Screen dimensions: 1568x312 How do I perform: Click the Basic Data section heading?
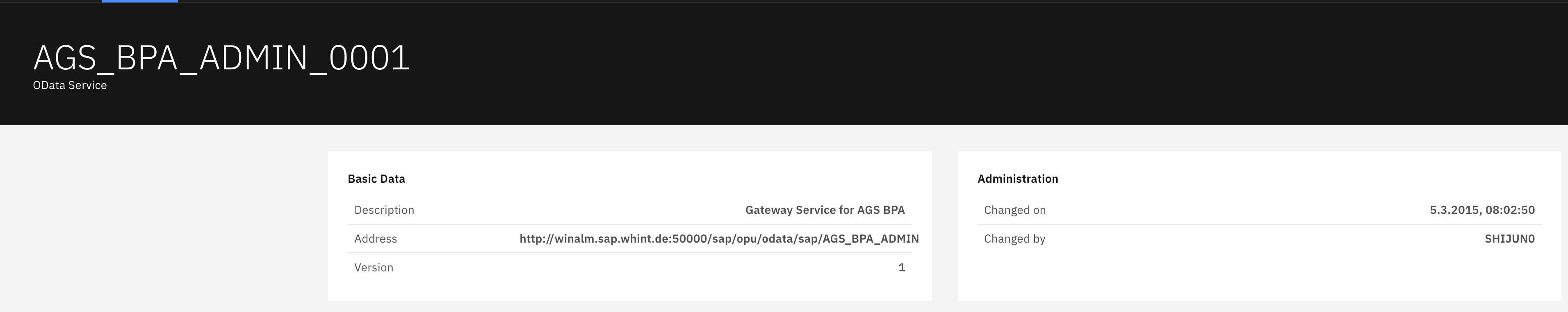click(x=376, y=179)
